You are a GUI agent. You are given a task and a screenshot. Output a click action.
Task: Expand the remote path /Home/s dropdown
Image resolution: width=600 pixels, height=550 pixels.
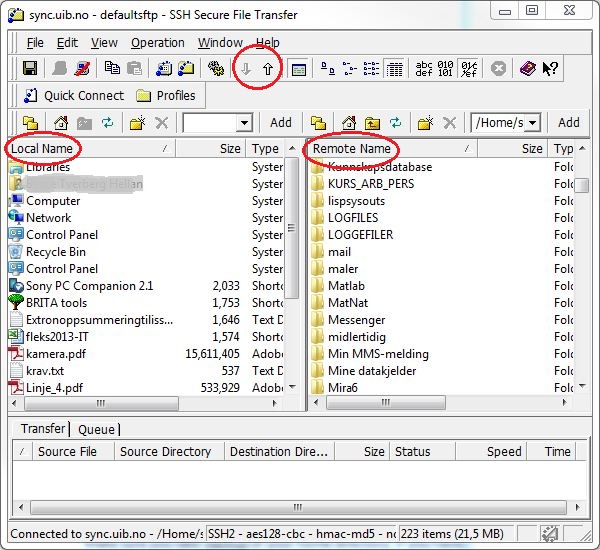click(531, 123)
